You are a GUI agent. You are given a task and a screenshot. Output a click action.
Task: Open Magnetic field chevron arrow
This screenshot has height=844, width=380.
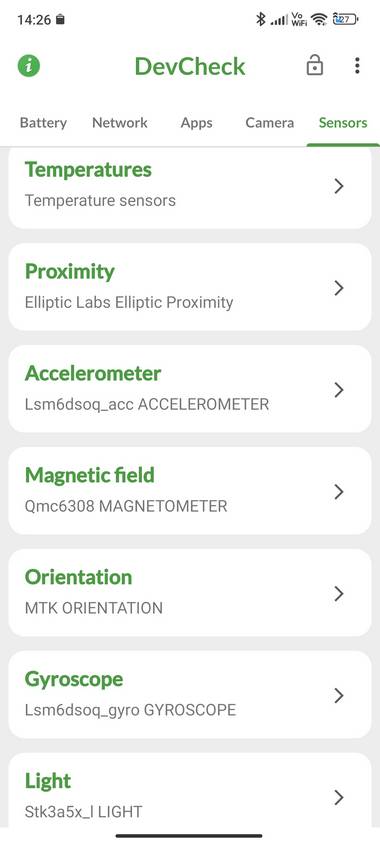pyautogui.click(x=339, y=491)
